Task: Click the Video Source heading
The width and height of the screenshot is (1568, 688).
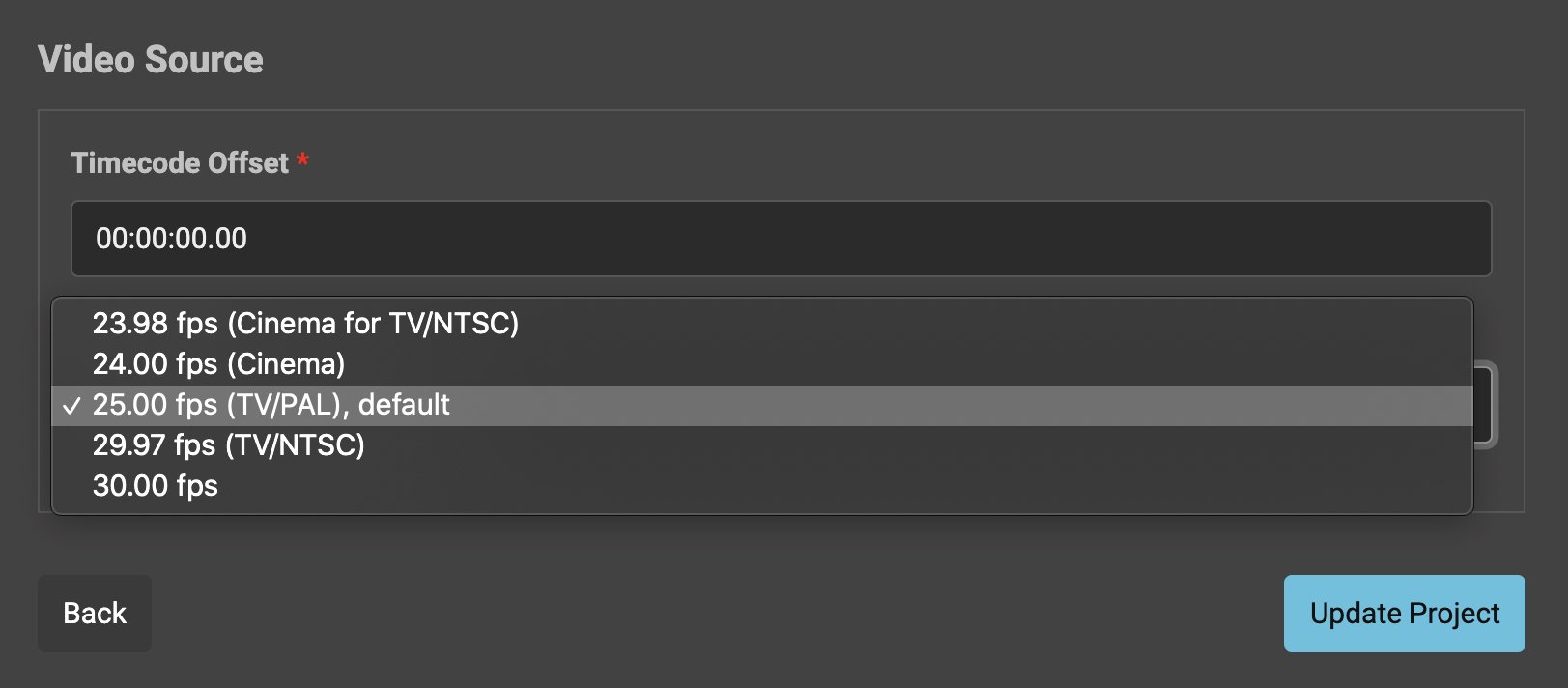Action: 151,60
